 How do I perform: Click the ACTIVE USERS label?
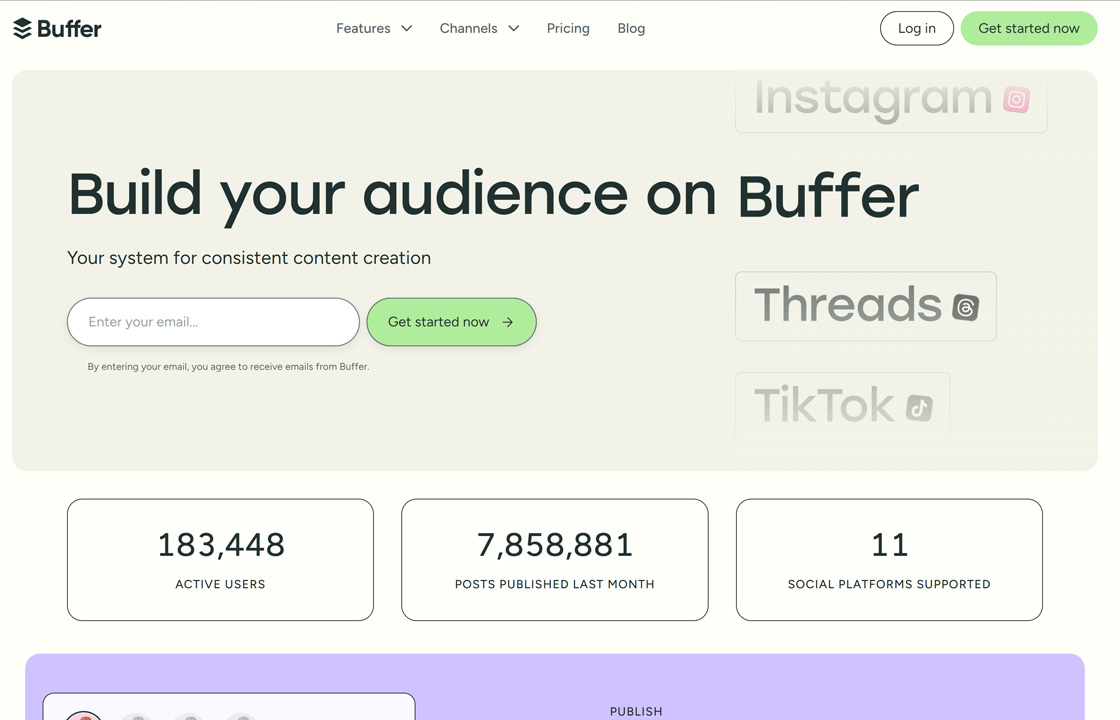(x=220, y=584)
